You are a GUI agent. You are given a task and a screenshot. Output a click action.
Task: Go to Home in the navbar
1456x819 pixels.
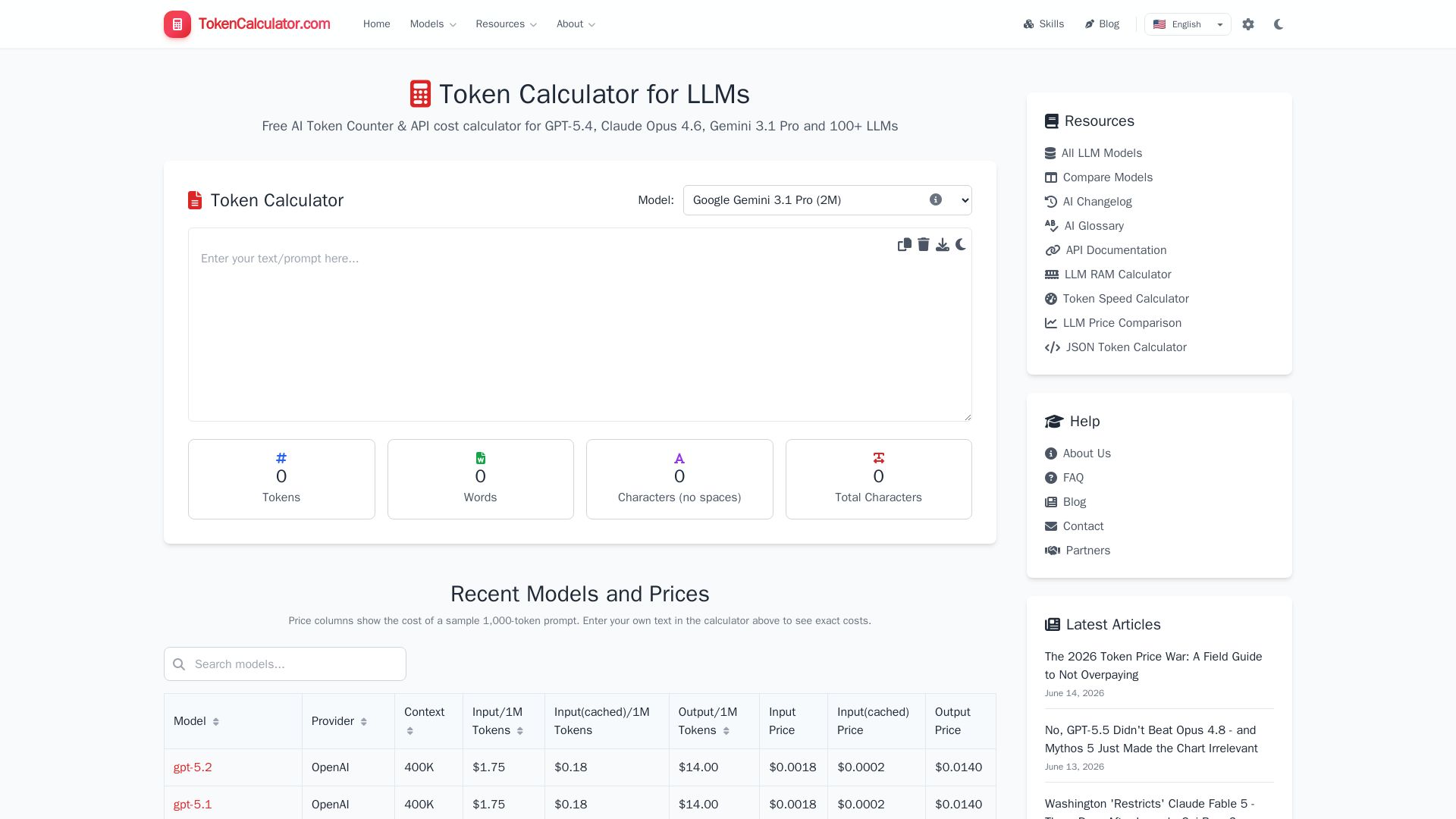(x=377, y=24)
